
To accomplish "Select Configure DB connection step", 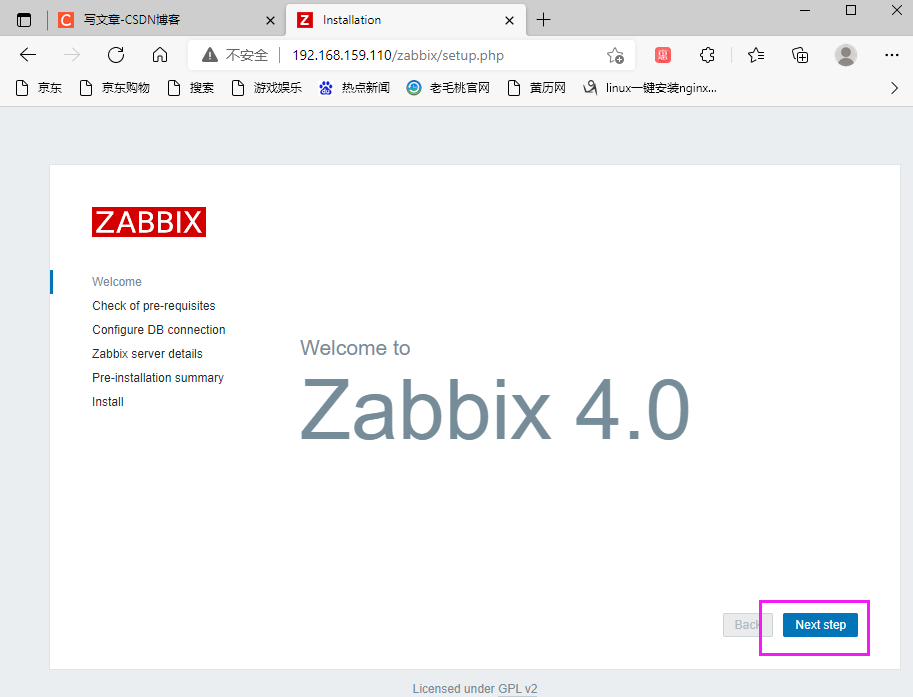I will pos(158,330).
